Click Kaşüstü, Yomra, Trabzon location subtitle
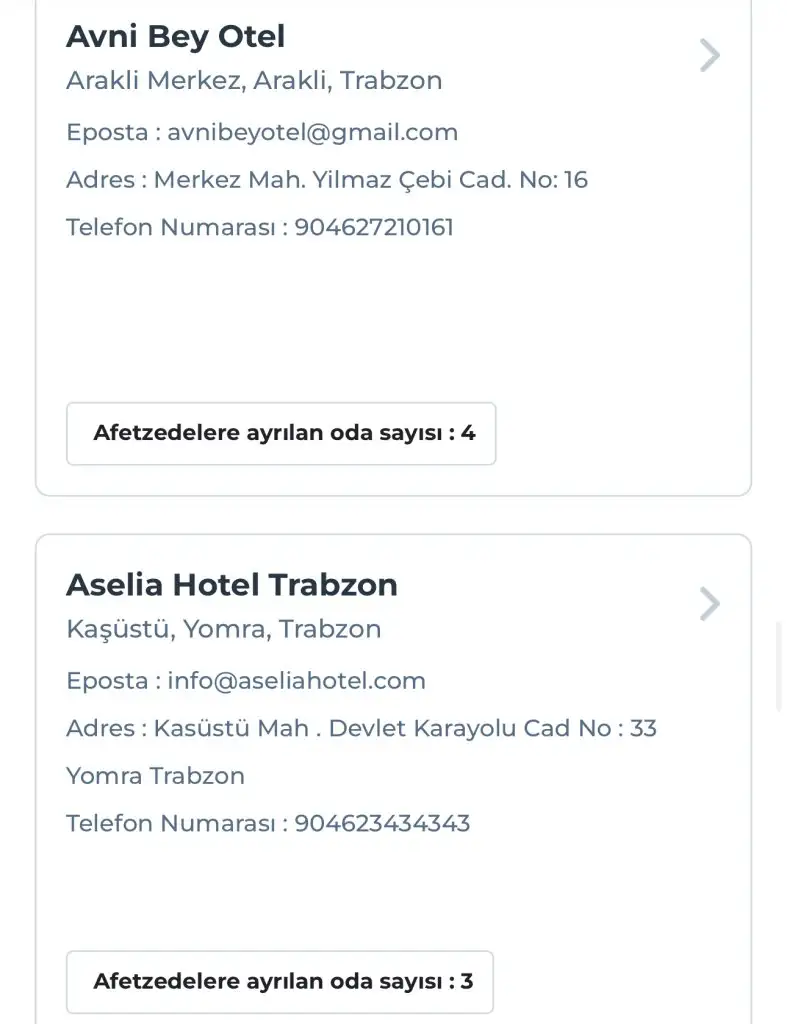 tap(223, 629)
